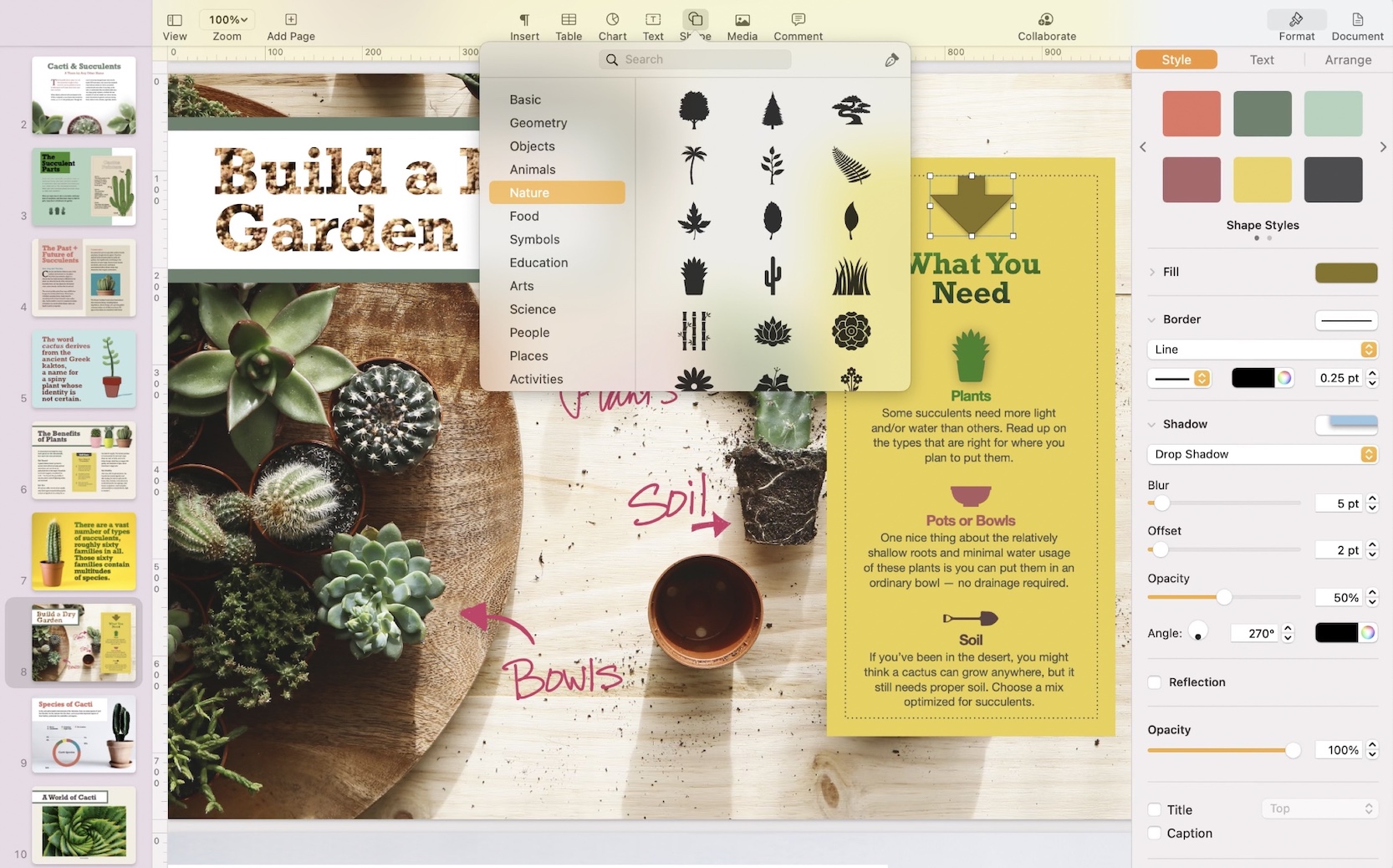Enable the Reflection checkbox

point(1155,682)
